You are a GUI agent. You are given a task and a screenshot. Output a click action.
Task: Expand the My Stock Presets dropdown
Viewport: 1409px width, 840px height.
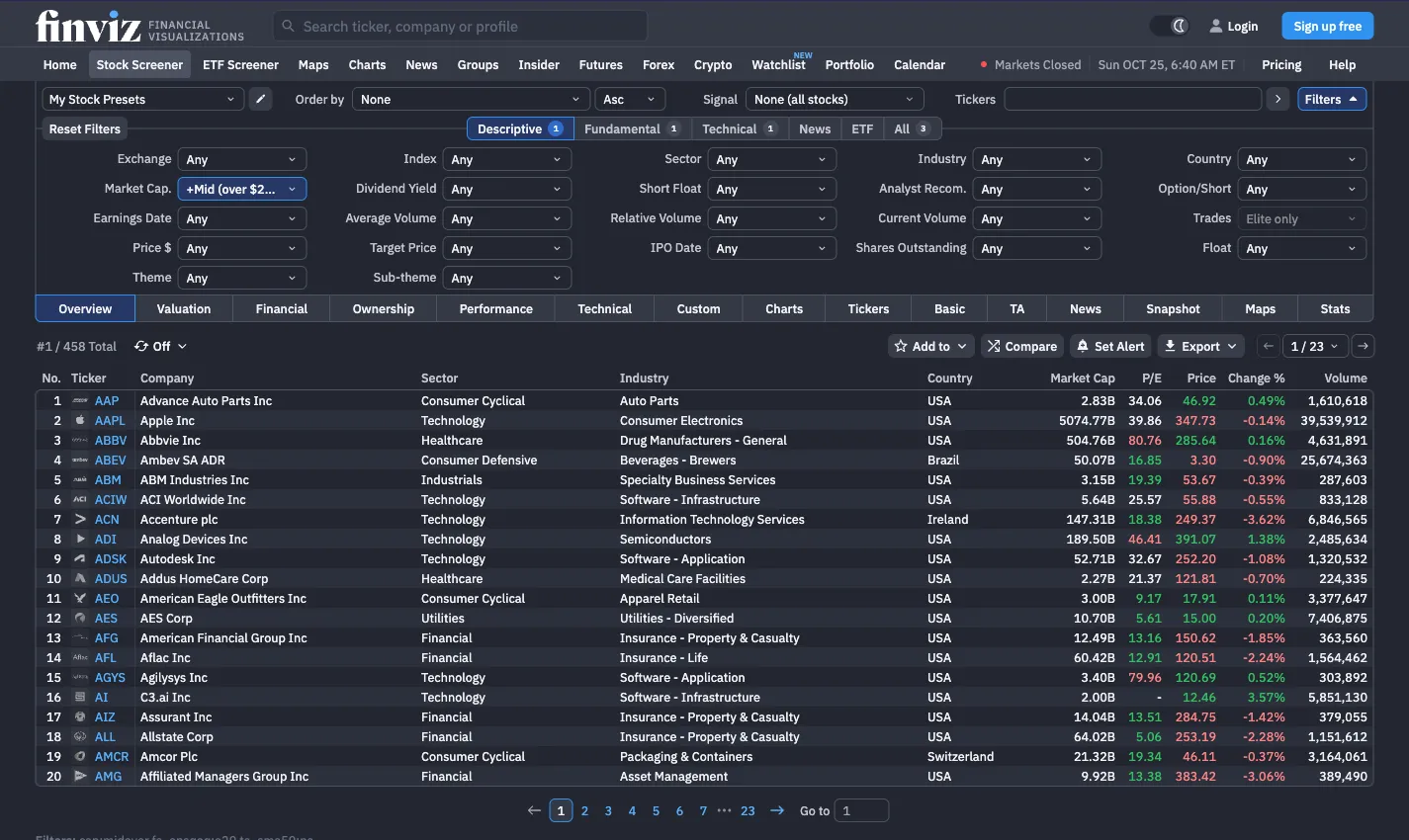pyautogui.click(x=142, y=99)
